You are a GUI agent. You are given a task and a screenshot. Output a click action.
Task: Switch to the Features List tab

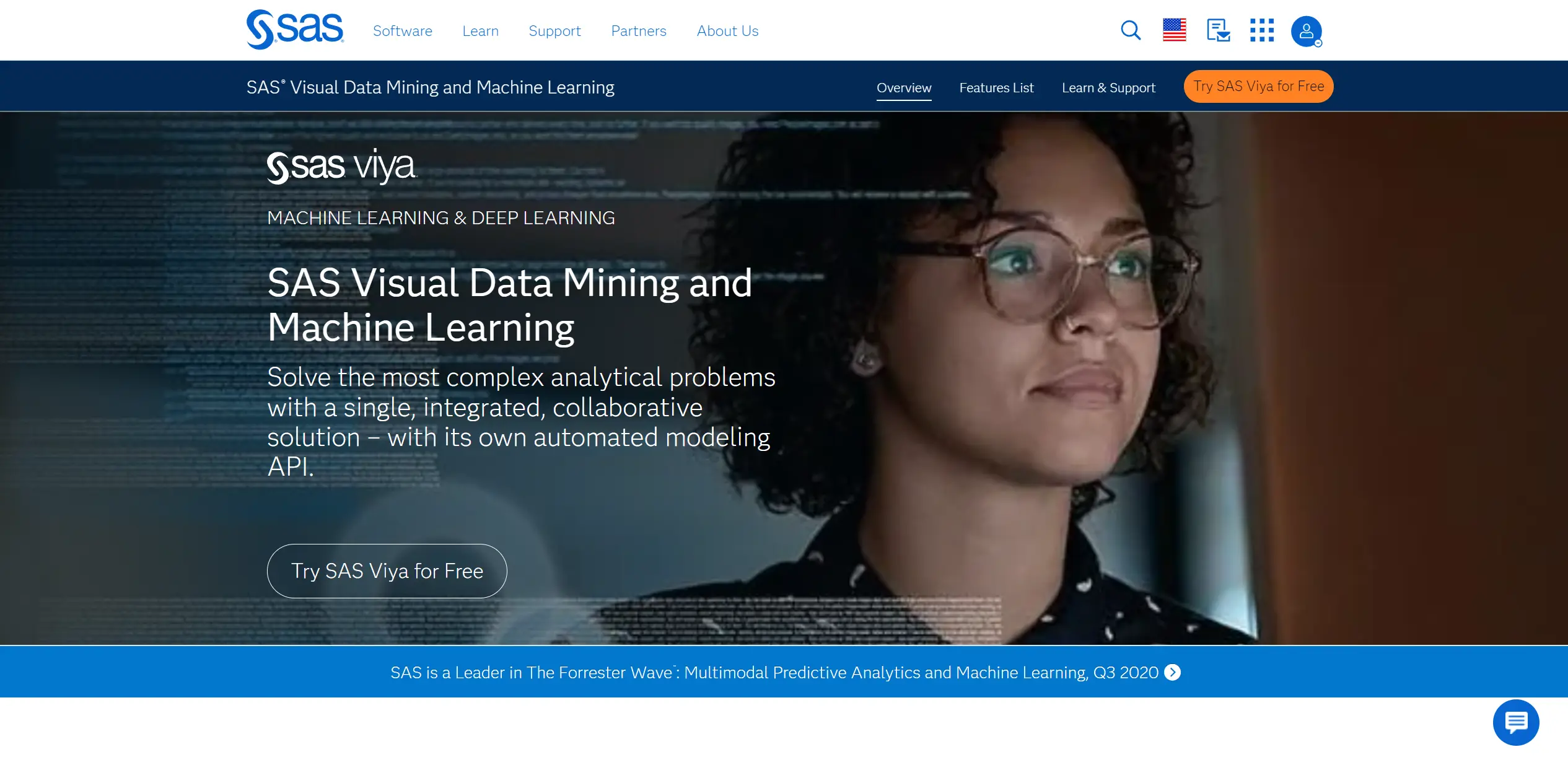tap(996, 88)
